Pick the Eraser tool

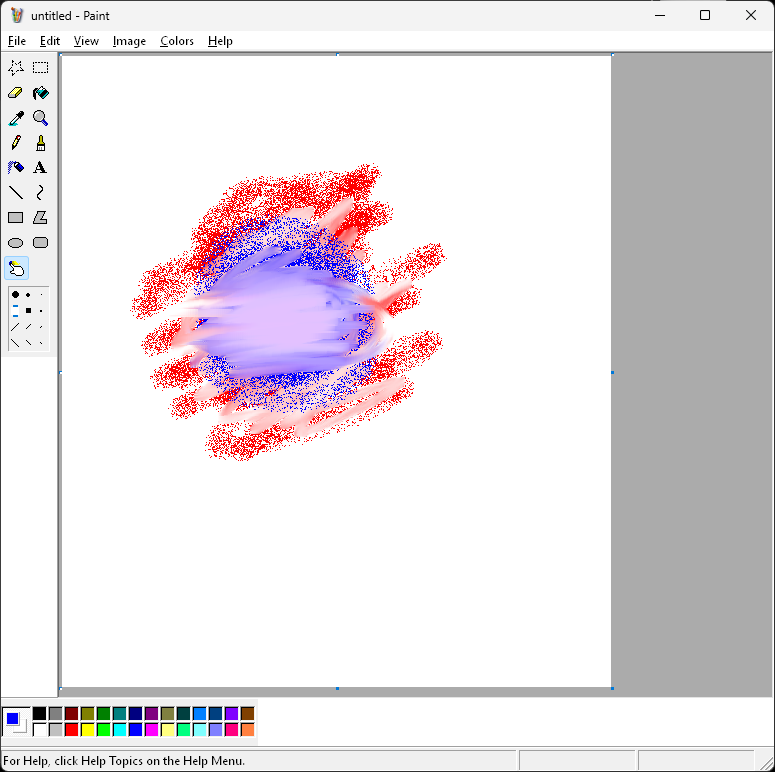click(x=16, y=93)
